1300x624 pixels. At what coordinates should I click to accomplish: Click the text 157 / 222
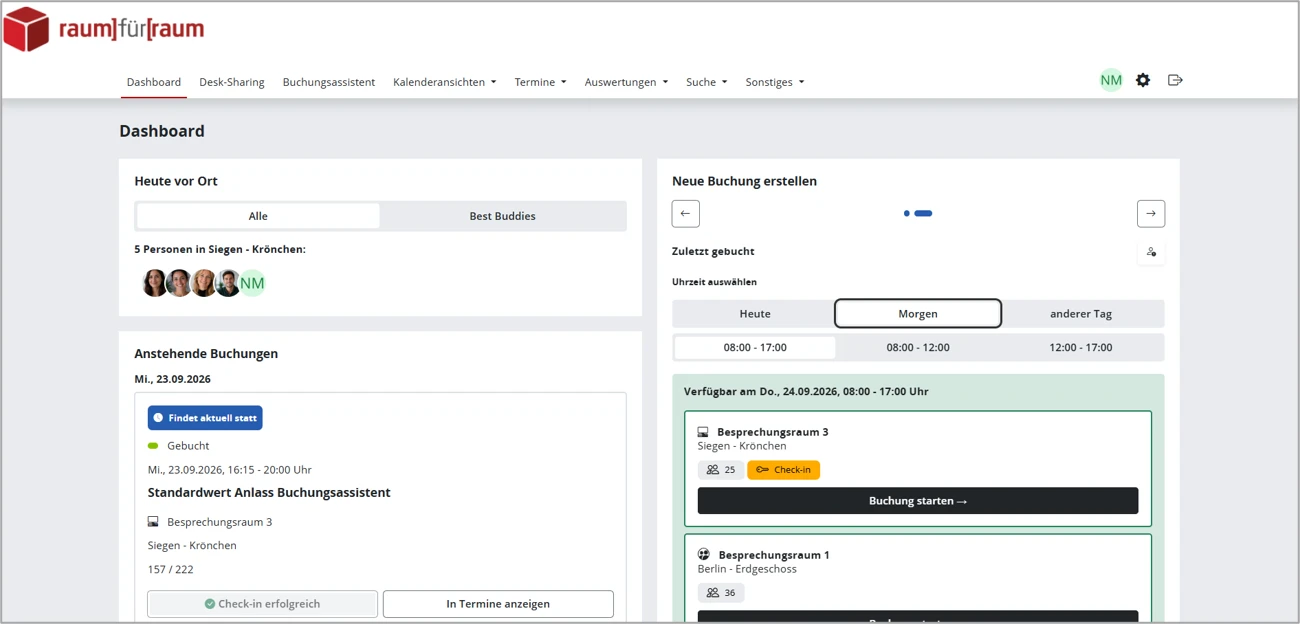pos(171,569)
